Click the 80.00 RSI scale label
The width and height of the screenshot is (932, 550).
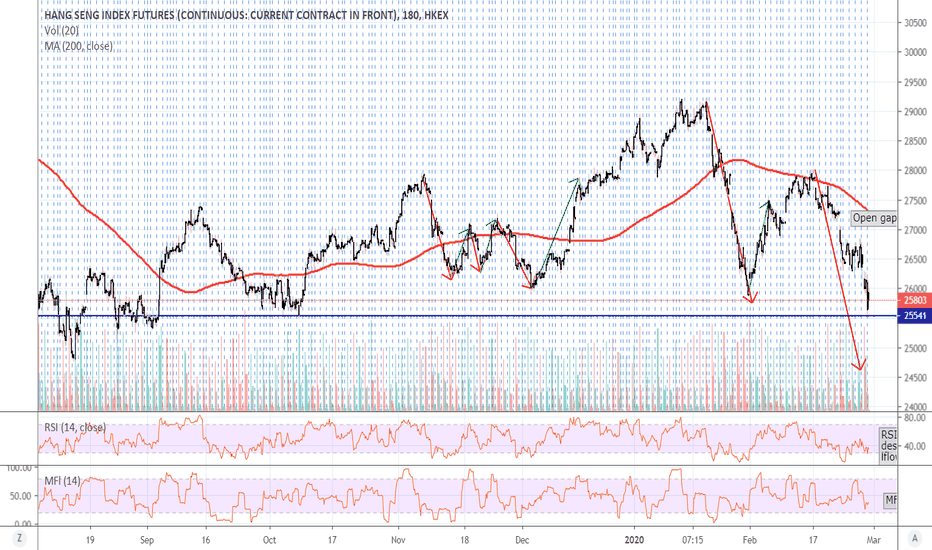tap(915, 418)
